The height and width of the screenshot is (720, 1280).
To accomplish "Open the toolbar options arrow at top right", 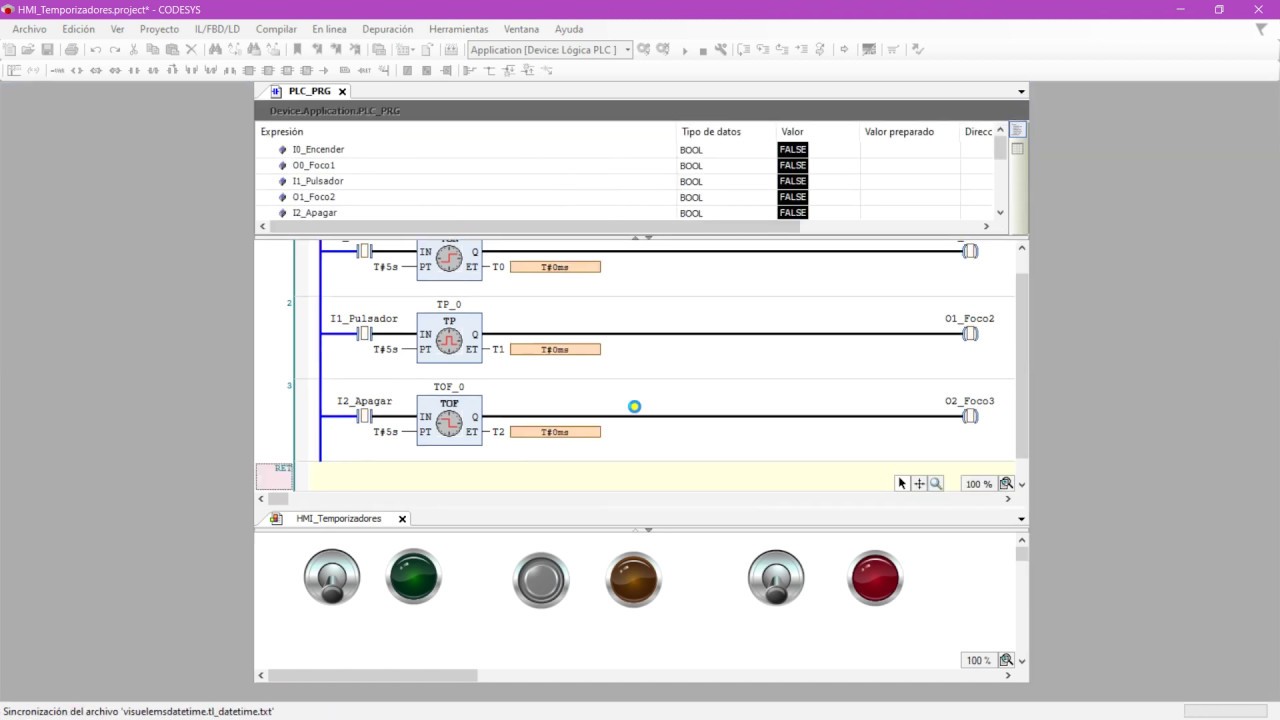I will click(1261, 29).
